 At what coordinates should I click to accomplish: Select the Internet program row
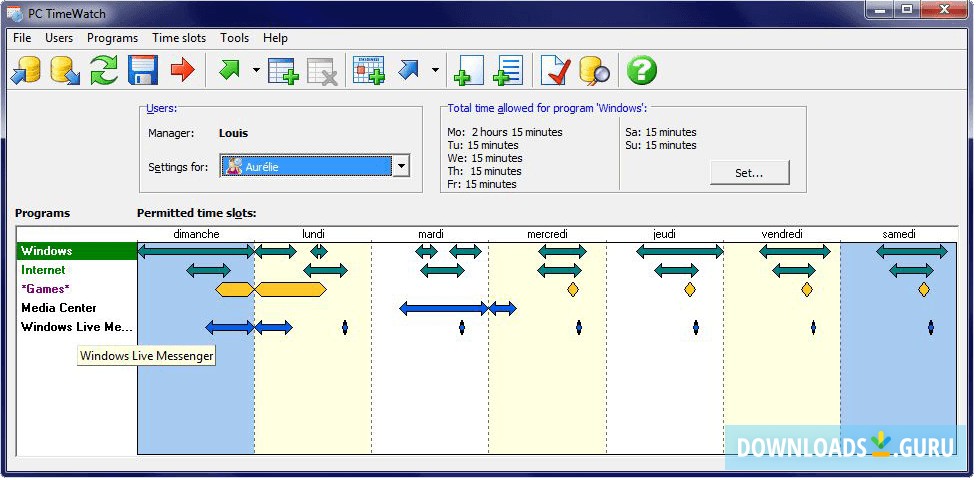click(77, 270)
